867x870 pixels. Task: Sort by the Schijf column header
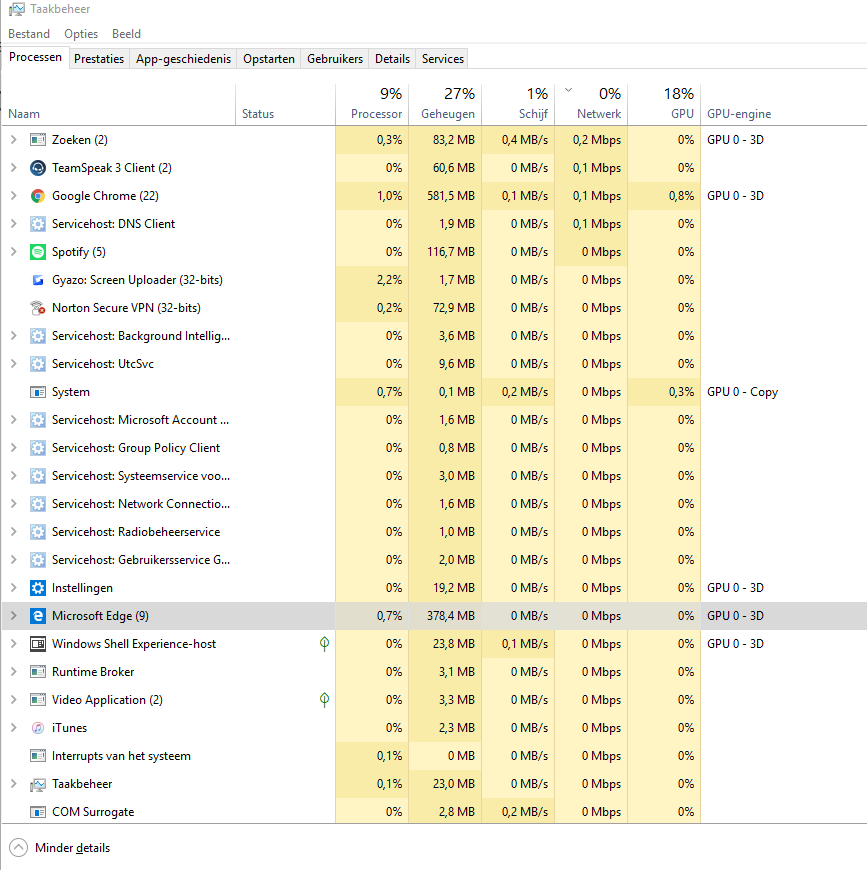518,105
